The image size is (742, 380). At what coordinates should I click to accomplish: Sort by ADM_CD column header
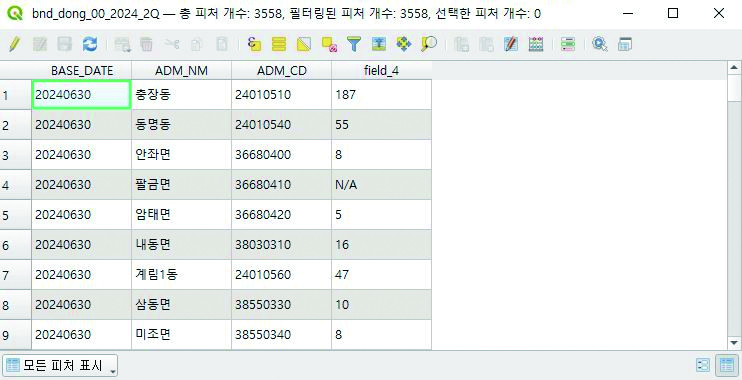282,71
